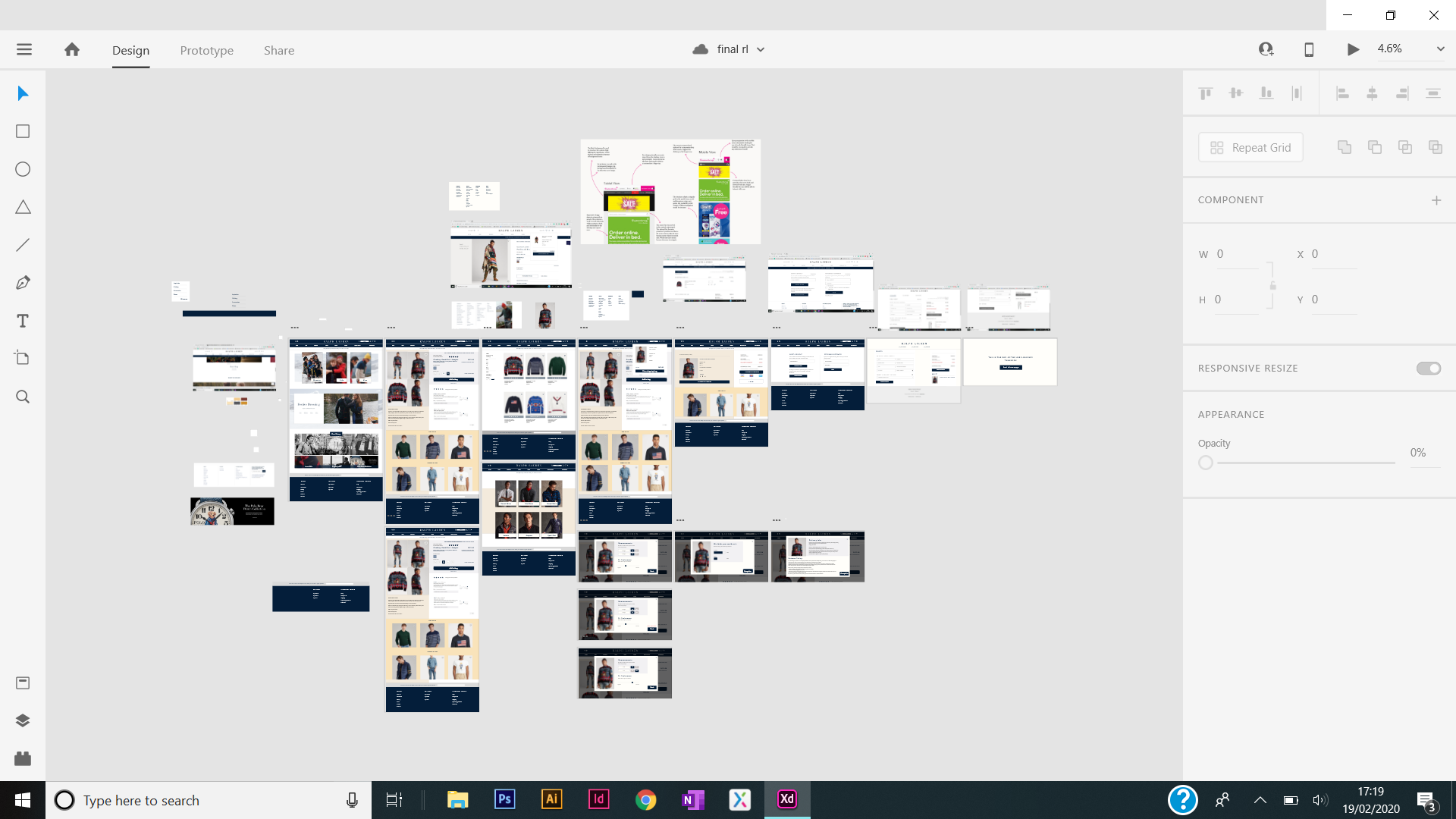Switch to the Prototype tab
The width and height of the screenshot is (1456, 819).
click(x=207, y=50)
